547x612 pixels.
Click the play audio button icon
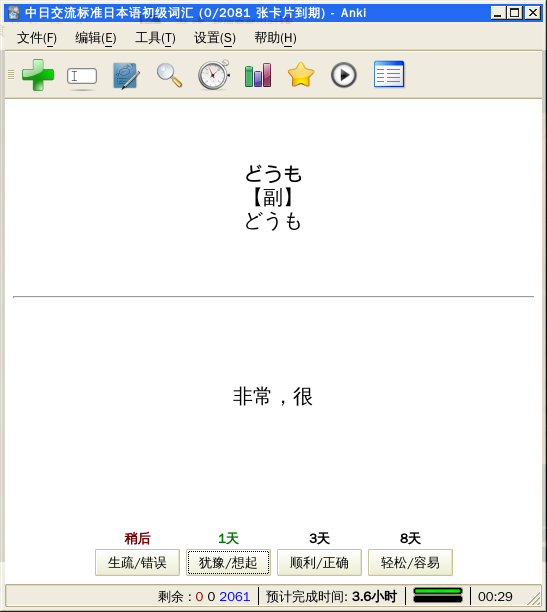[x=344, y=75]
